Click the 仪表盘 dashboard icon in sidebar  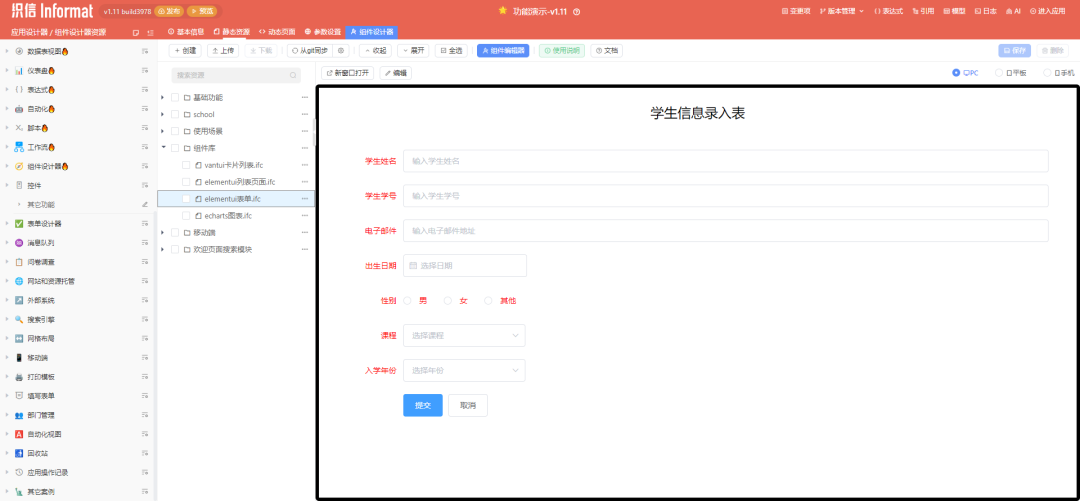coord(19,70)
